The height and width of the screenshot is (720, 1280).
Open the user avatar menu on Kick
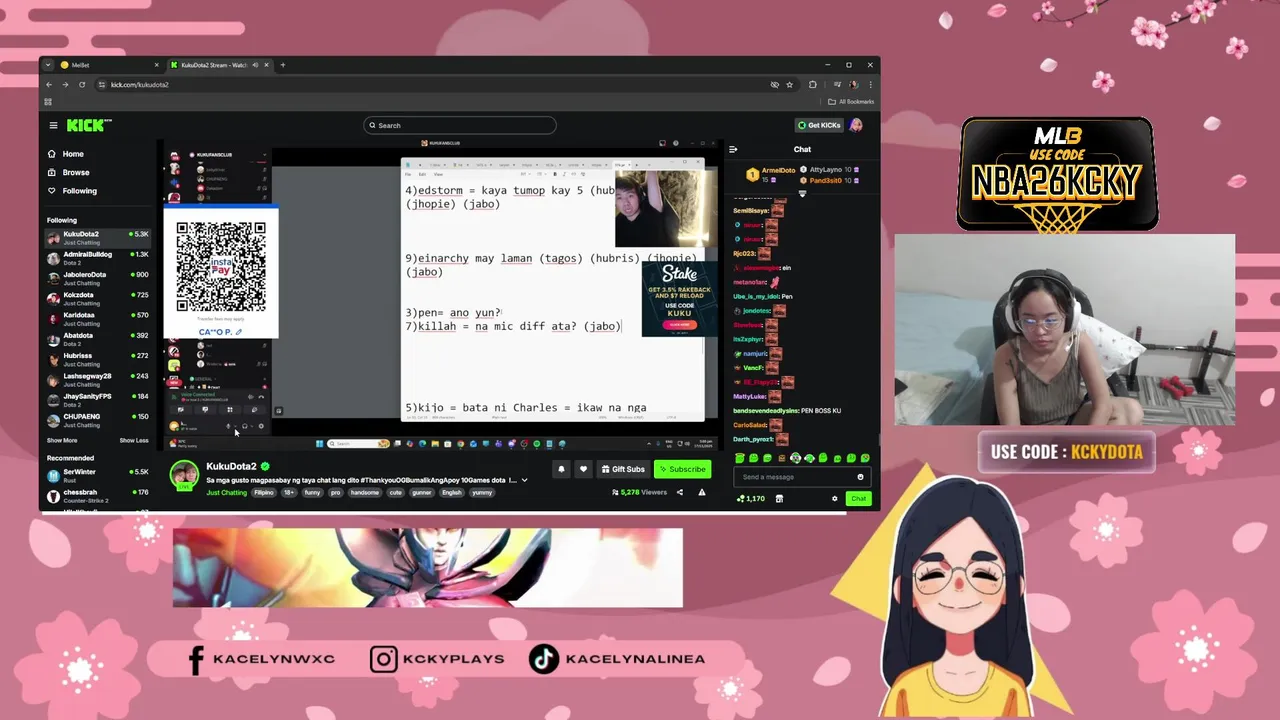coord(856,125)
